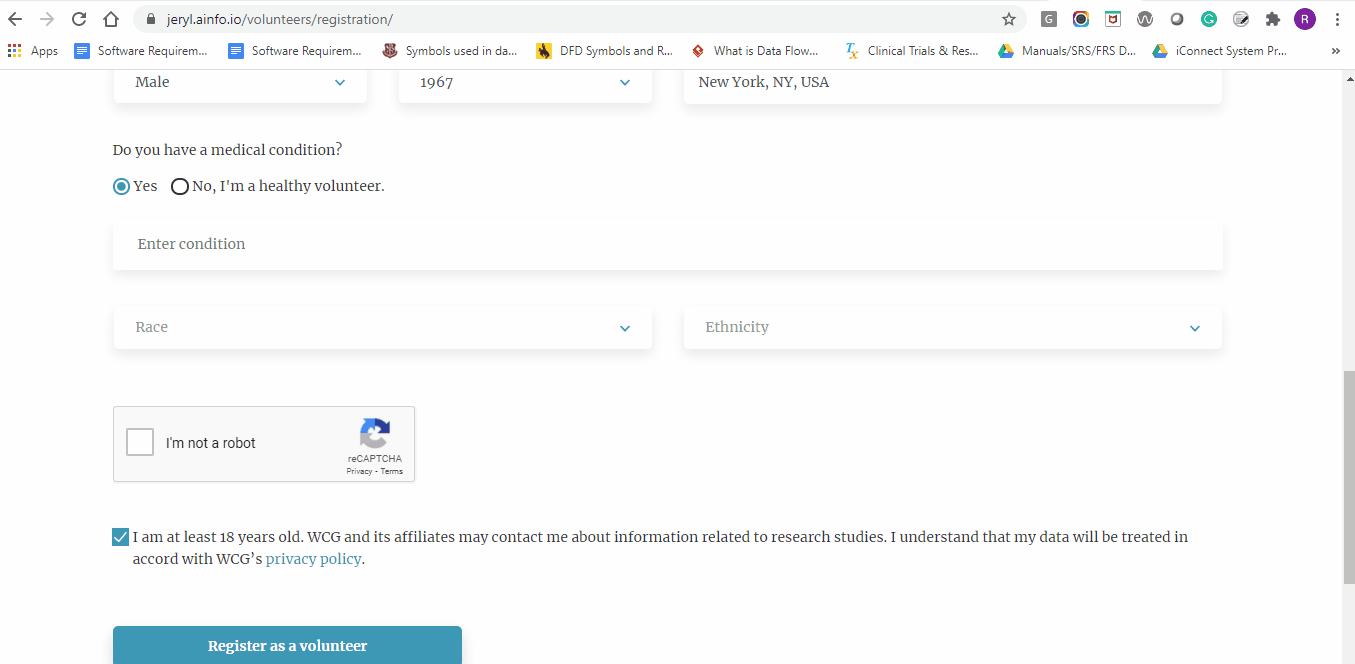
Task: Open the Clinical Trials & Res... bookmark
Action: (912, 50)
